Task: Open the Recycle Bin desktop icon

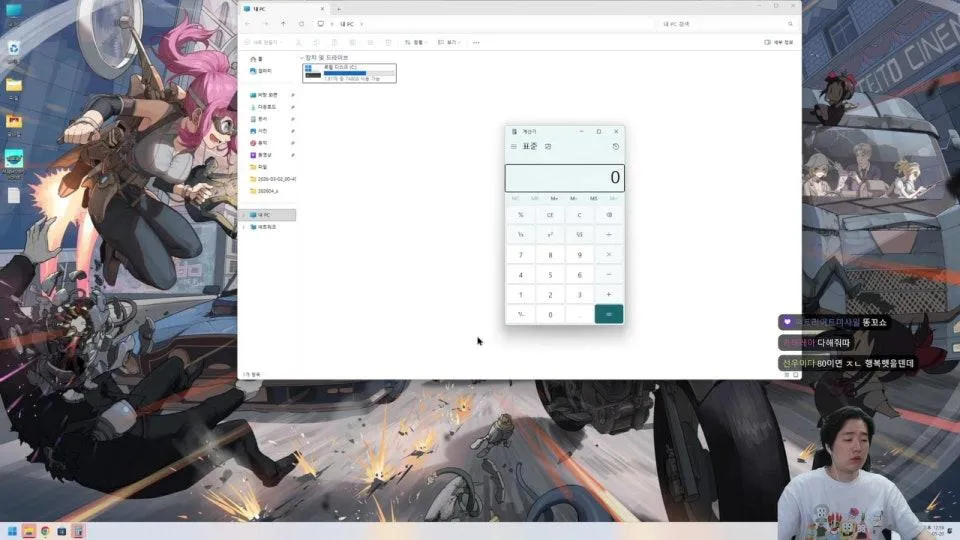Action: (13, 51)
